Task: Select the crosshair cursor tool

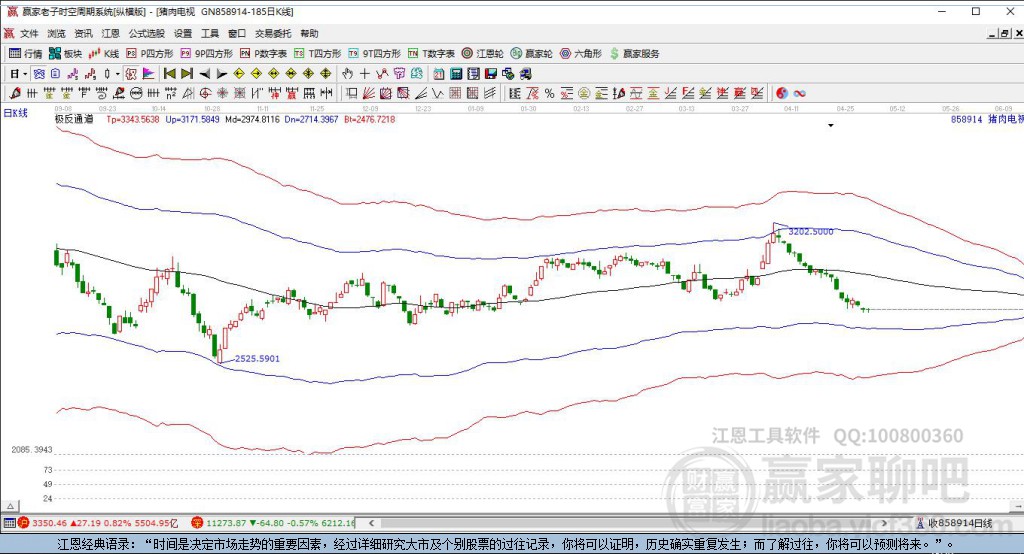Action: click(x=364, y=74)
